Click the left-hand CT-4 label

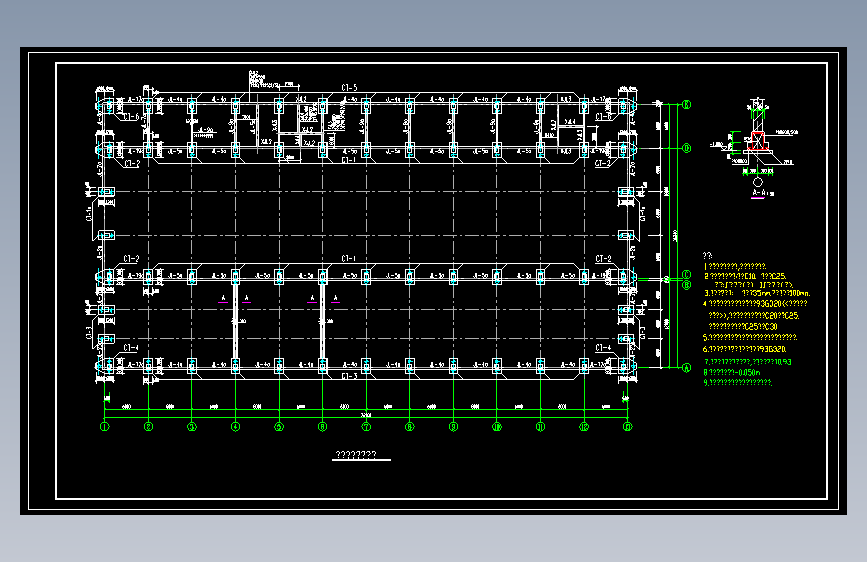coord(131,348)
